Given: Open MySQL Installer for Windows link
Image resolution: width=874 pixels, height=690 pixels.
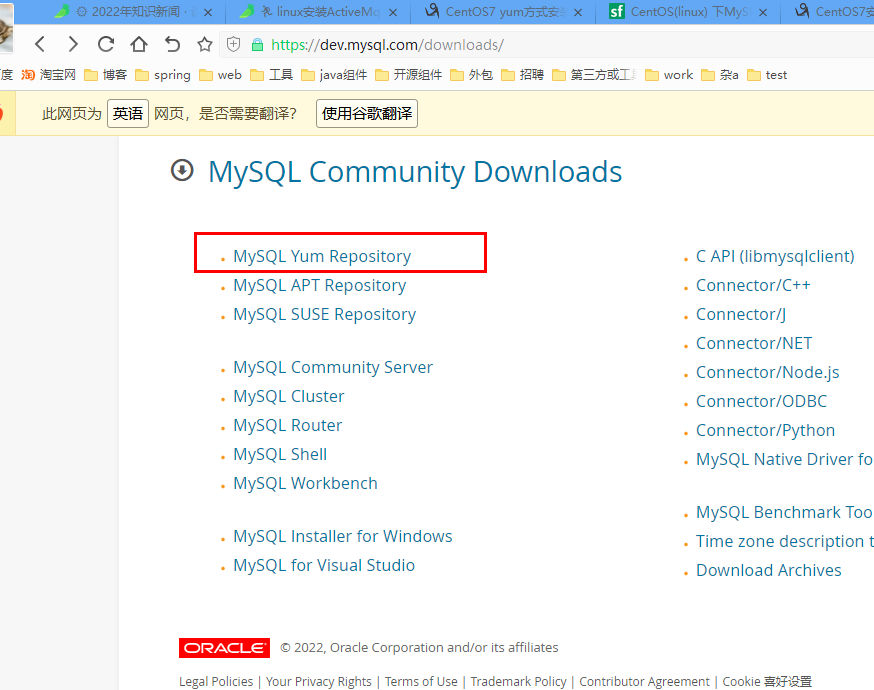Looking at the screenshot, I should (343, 536).
